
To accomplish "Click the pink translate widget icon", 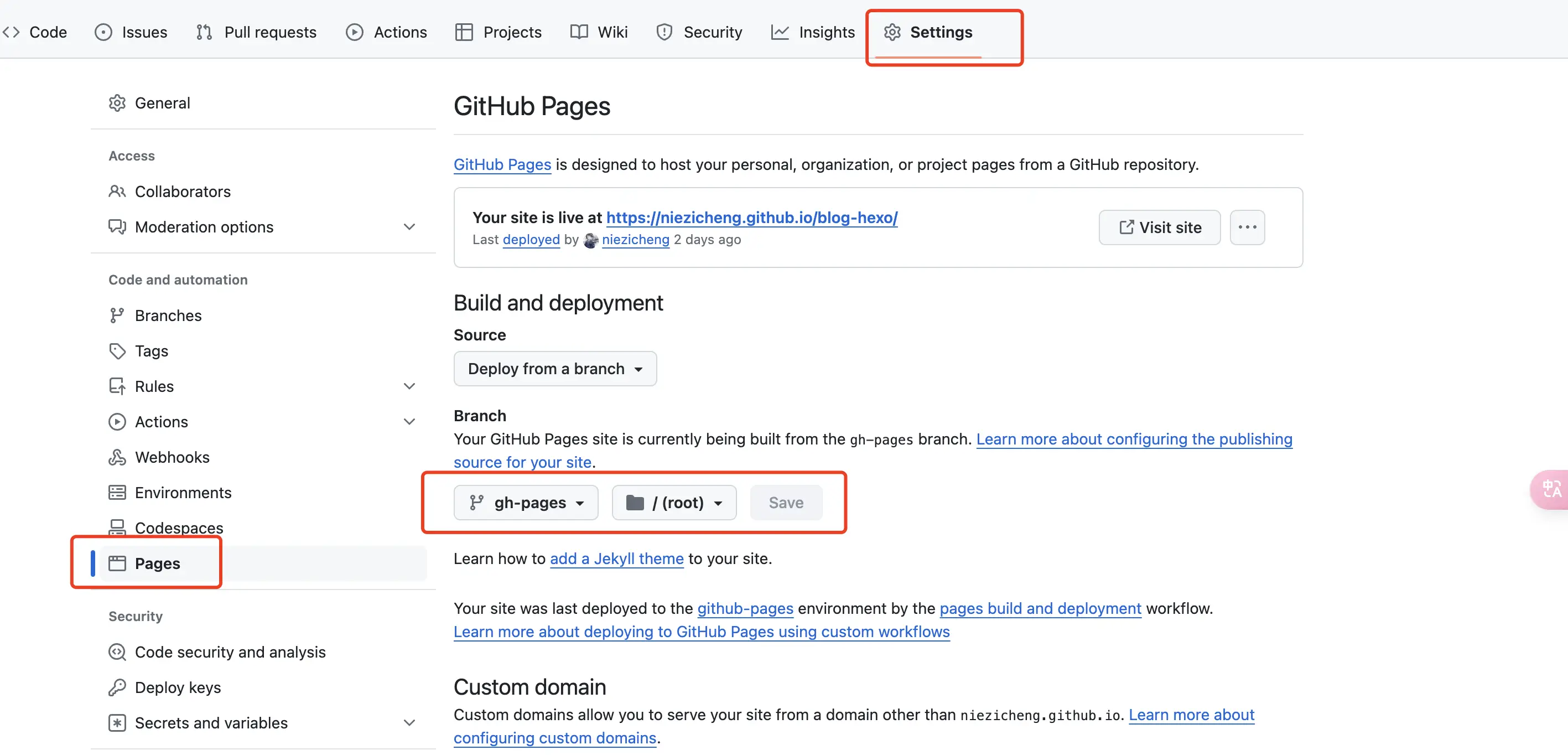I will 1550,489.
